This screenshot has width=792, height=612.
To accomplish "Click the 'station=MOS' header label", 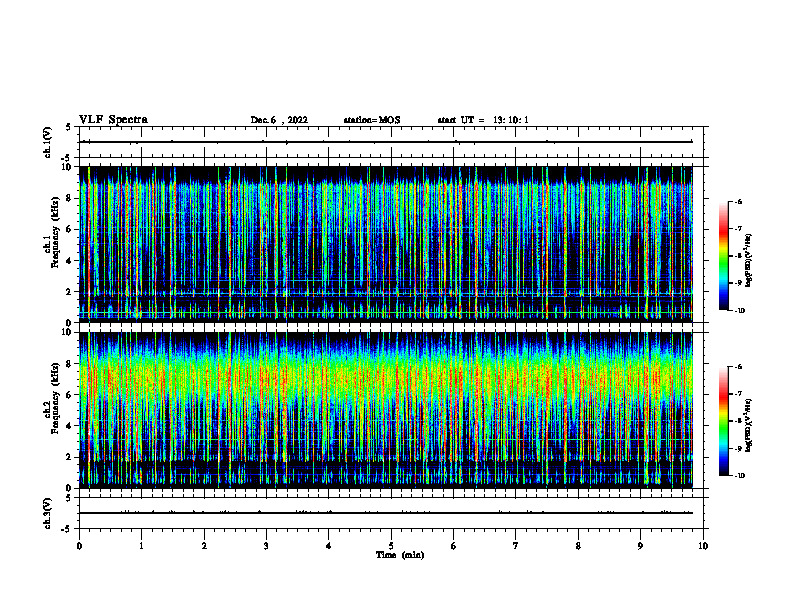I will click(x=372, y=120).
